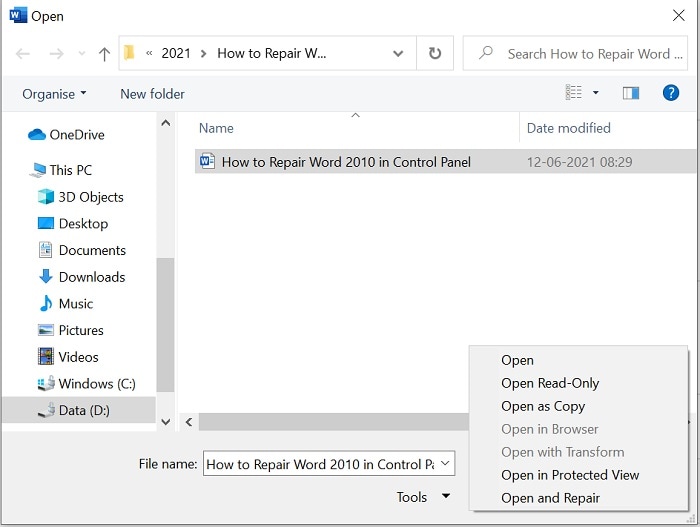700x527 pixels.
Task: Open Downloads folder in sidebar
Action: (92, 277)
